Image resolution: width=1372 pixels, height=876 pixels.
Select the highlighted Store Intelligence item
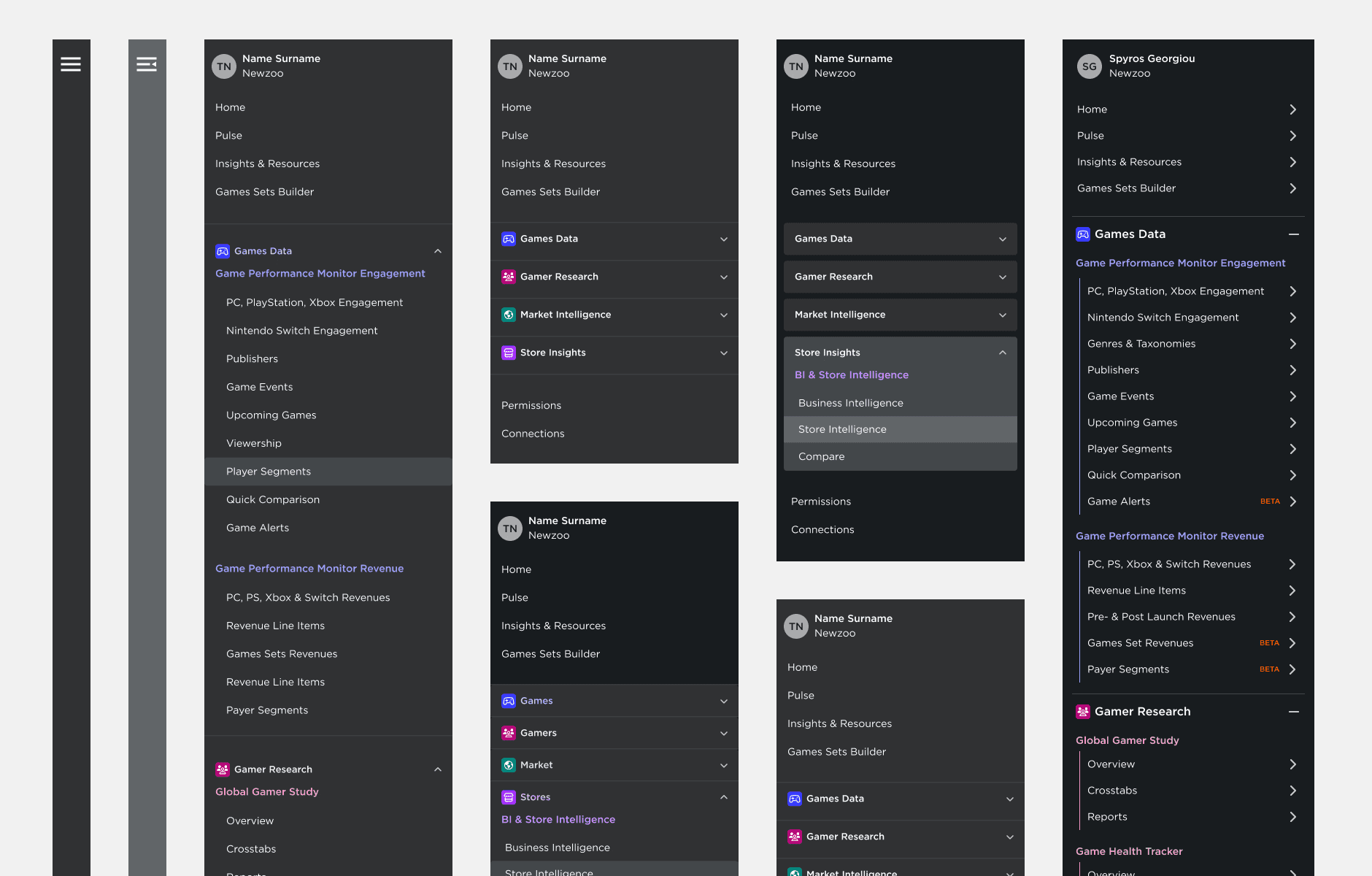[842, 429]
